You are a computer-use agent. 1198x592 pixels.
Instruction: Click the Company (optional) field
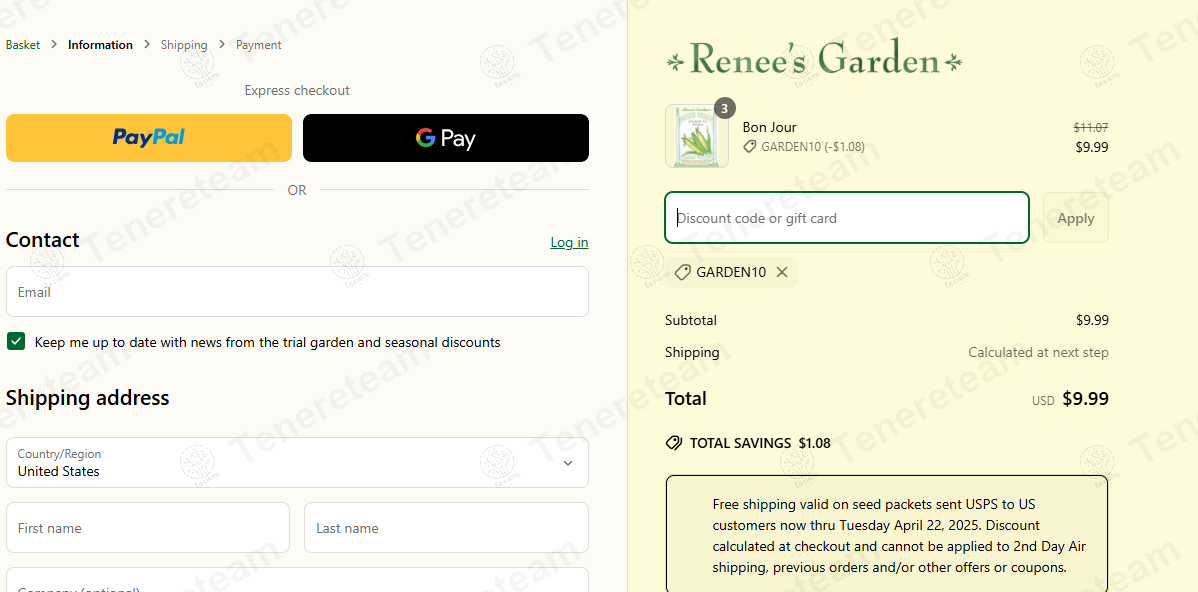297,580
